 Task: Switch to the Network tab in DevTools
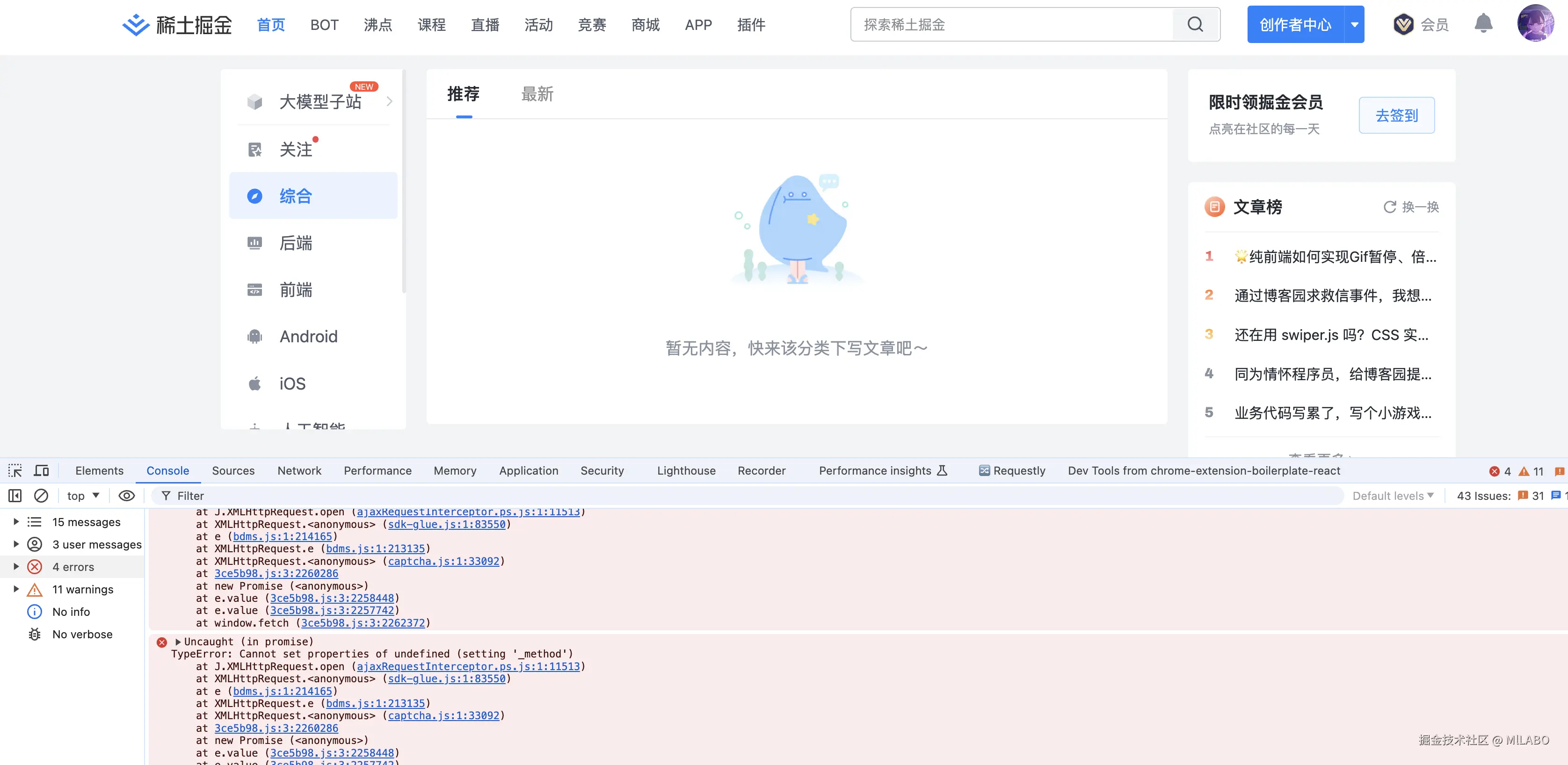click(299, 470)
